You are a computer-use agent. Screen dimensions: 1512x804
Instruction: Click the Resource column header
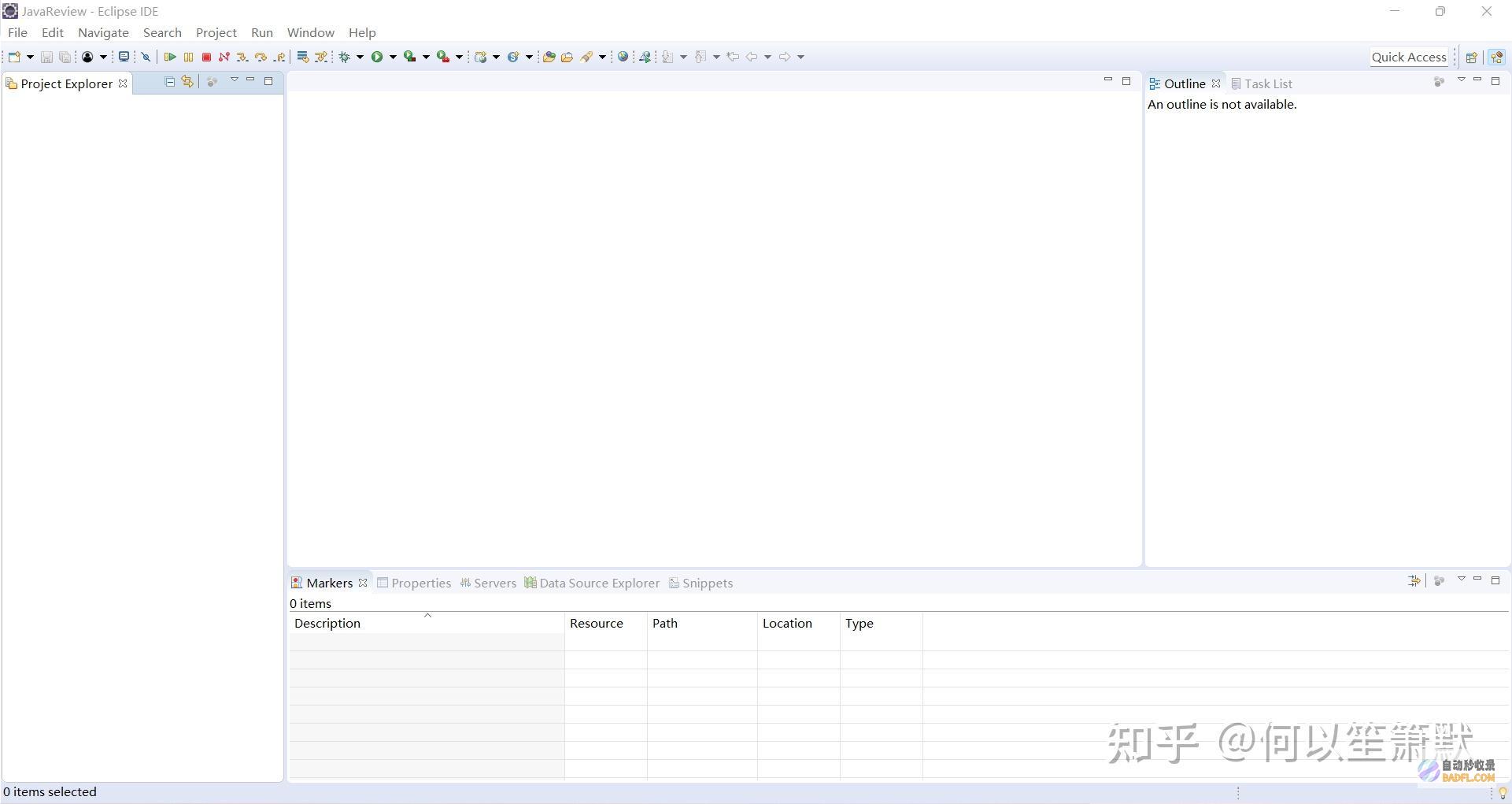[x=606, y=623]
